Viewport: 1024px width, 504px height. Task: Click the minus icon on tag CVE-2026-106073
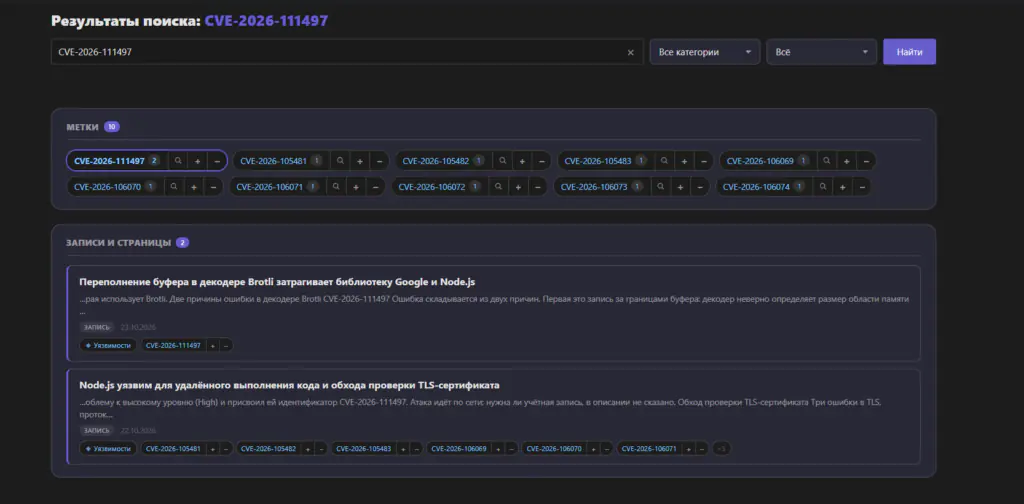[699, 187]
